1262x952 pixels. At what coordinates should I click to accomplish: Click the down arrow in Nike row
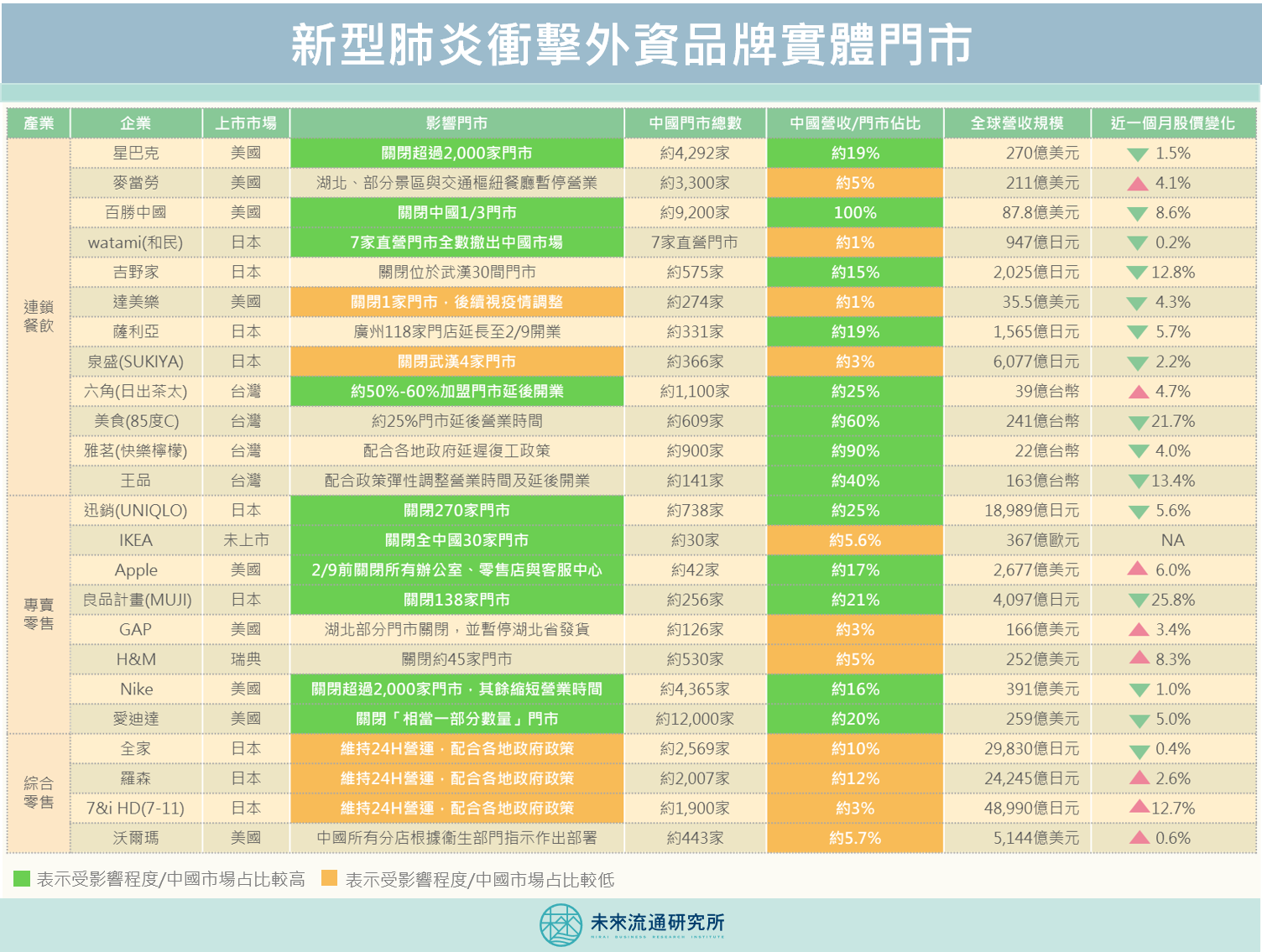[1138, 690]
